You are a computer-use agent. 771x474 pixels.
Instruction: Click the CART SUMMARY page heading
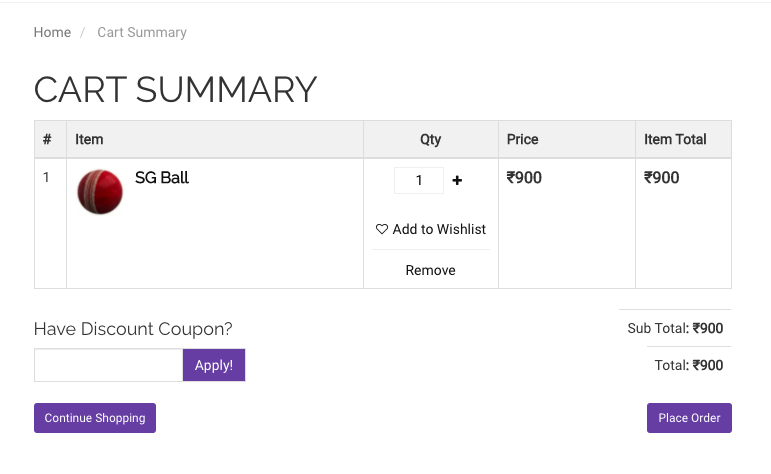[176, 89]
